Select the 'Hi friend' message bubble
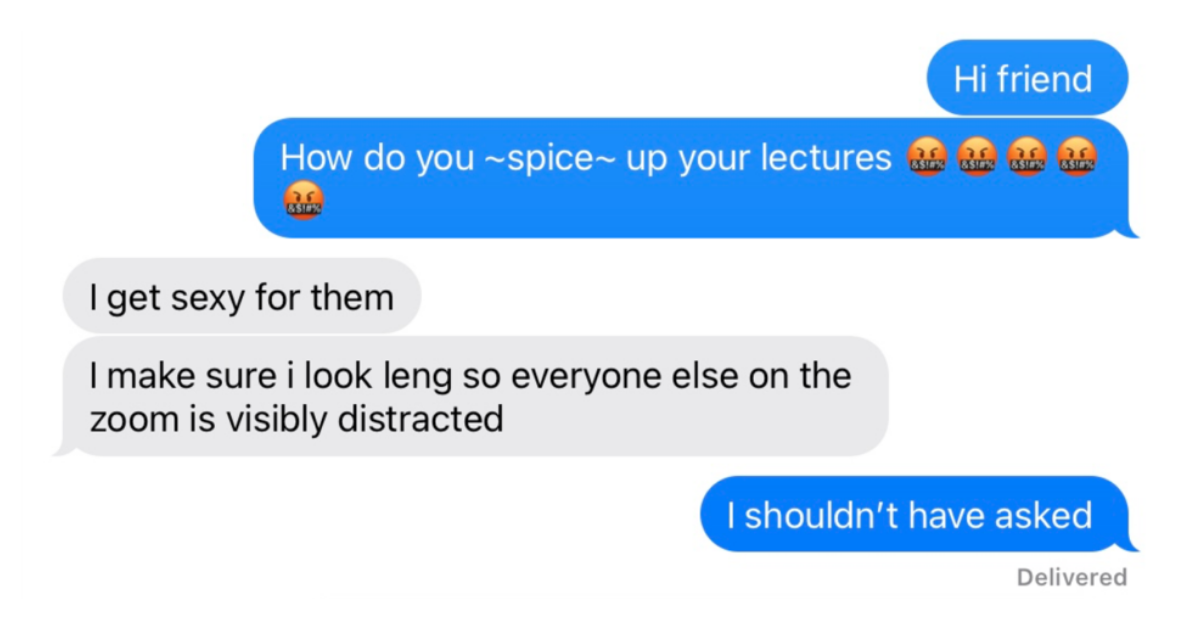Screen dimensions: 1200x630 (x=1028, y=77)
